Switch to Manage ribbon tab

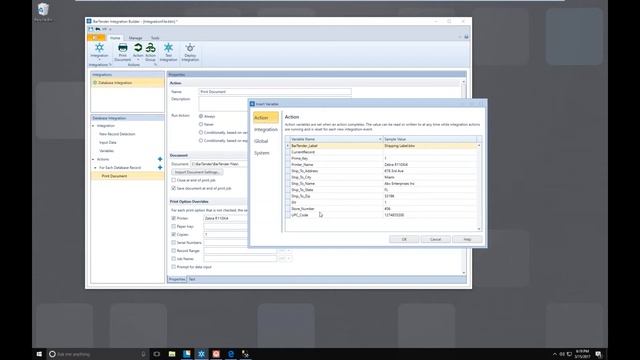[x=135, y=38]
